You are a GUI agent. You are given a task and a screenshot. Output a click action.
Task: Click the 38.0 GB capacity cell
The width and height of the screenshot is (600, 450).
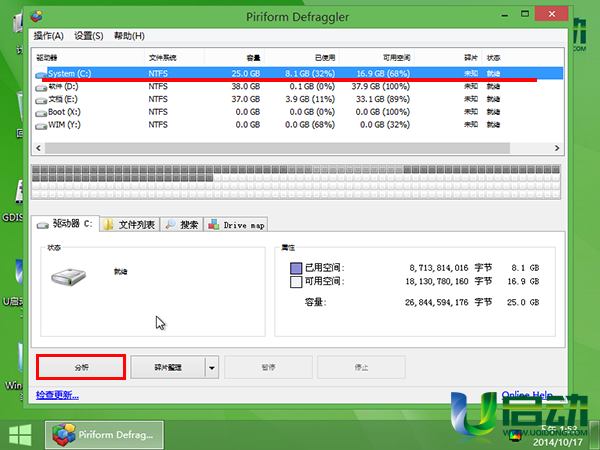pyautogui.click(x=246, y=86)
